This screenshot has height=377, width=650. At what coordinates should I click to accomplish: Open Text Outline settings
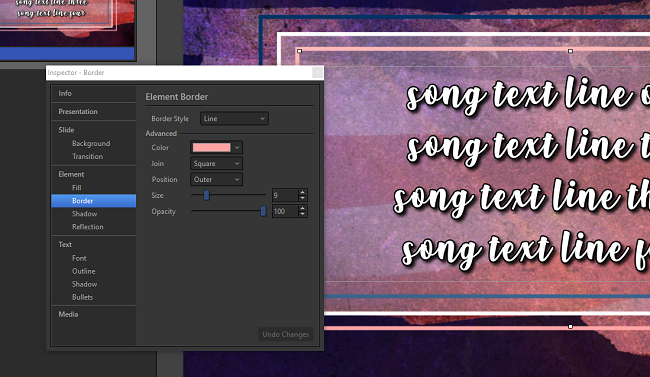pos(84,271)
